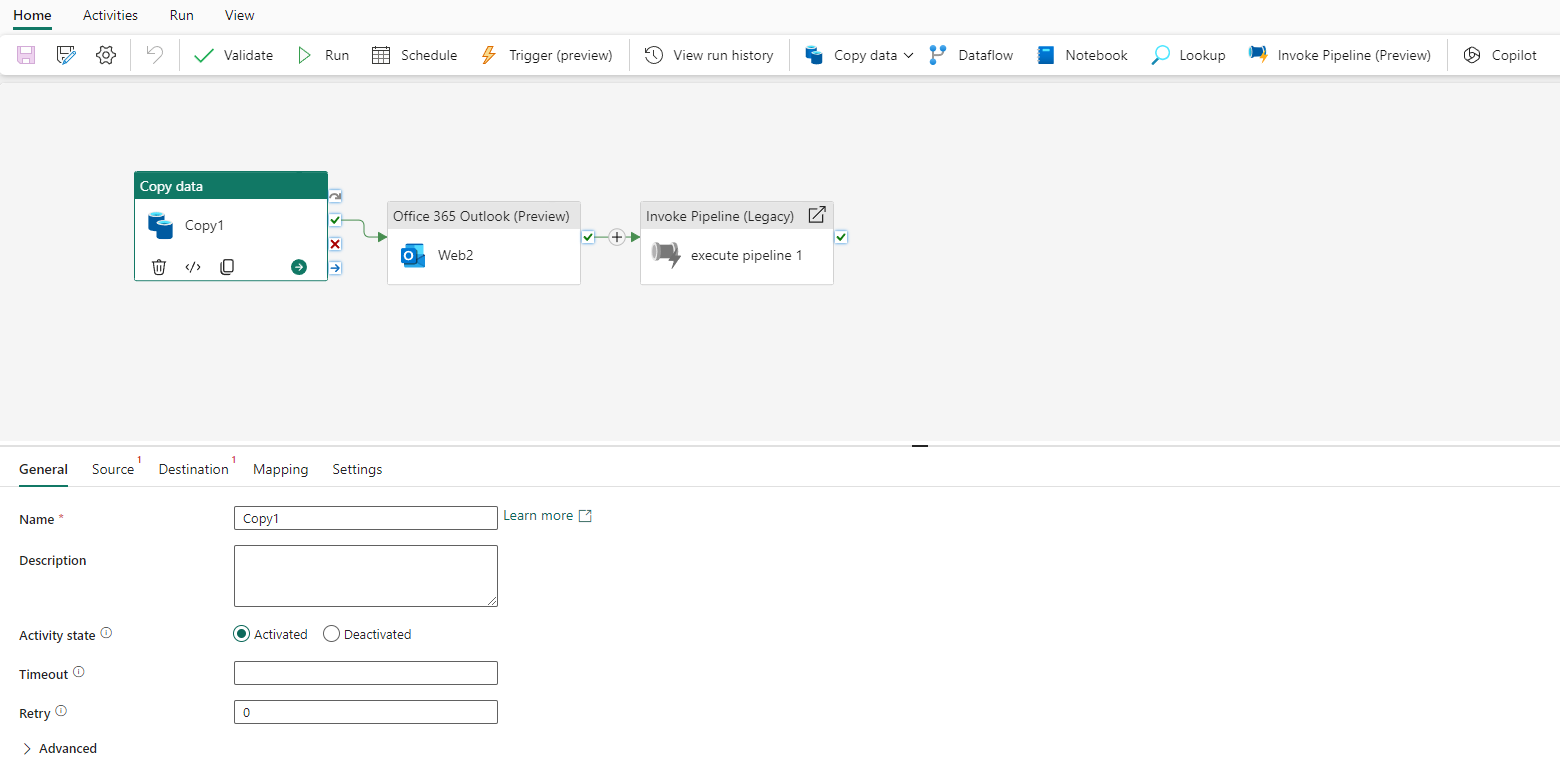
Task: Switch to the Activities tab
Action: (110, 15)
